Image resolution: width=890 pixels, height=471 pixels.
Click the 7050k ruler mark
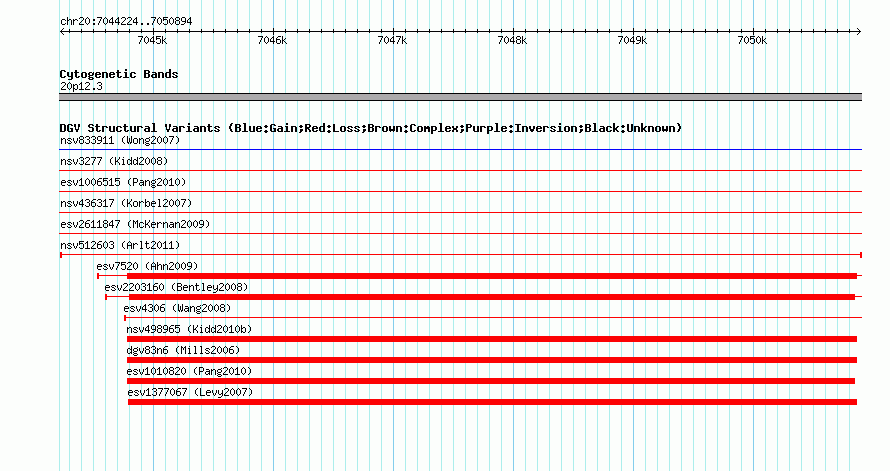(x=753, y=40)
